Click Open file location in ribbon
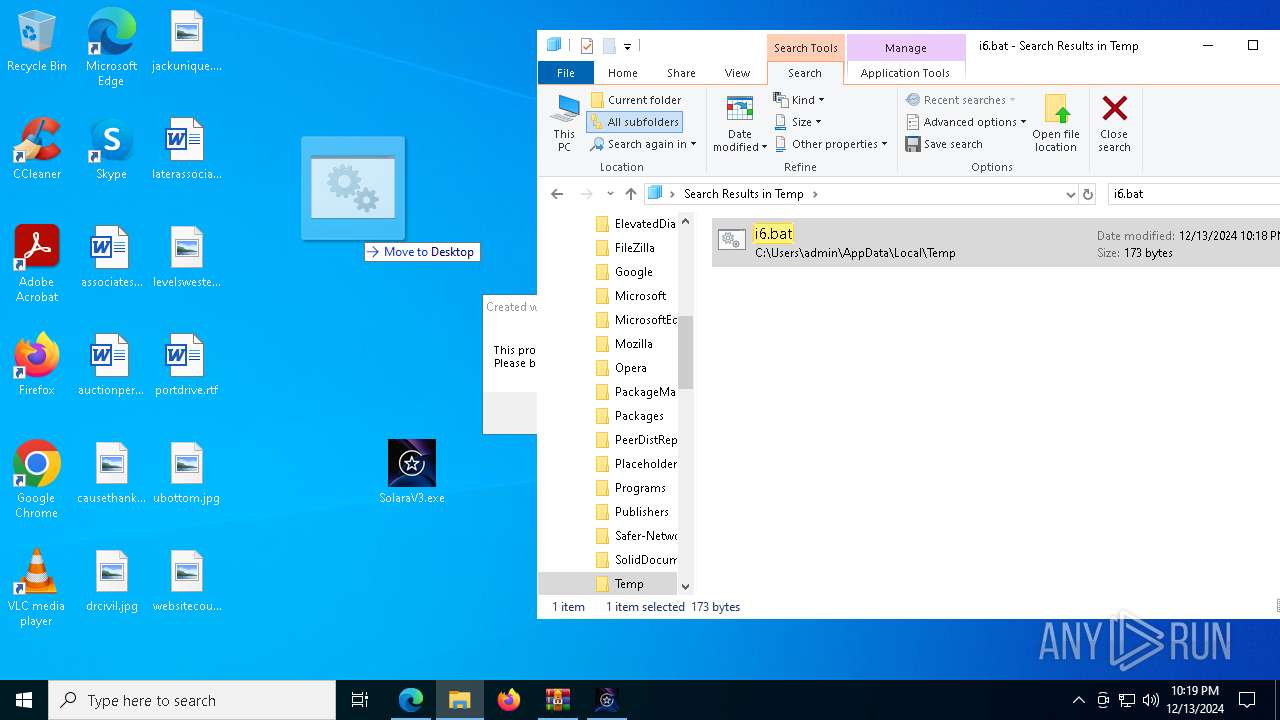 (1056, 124)
